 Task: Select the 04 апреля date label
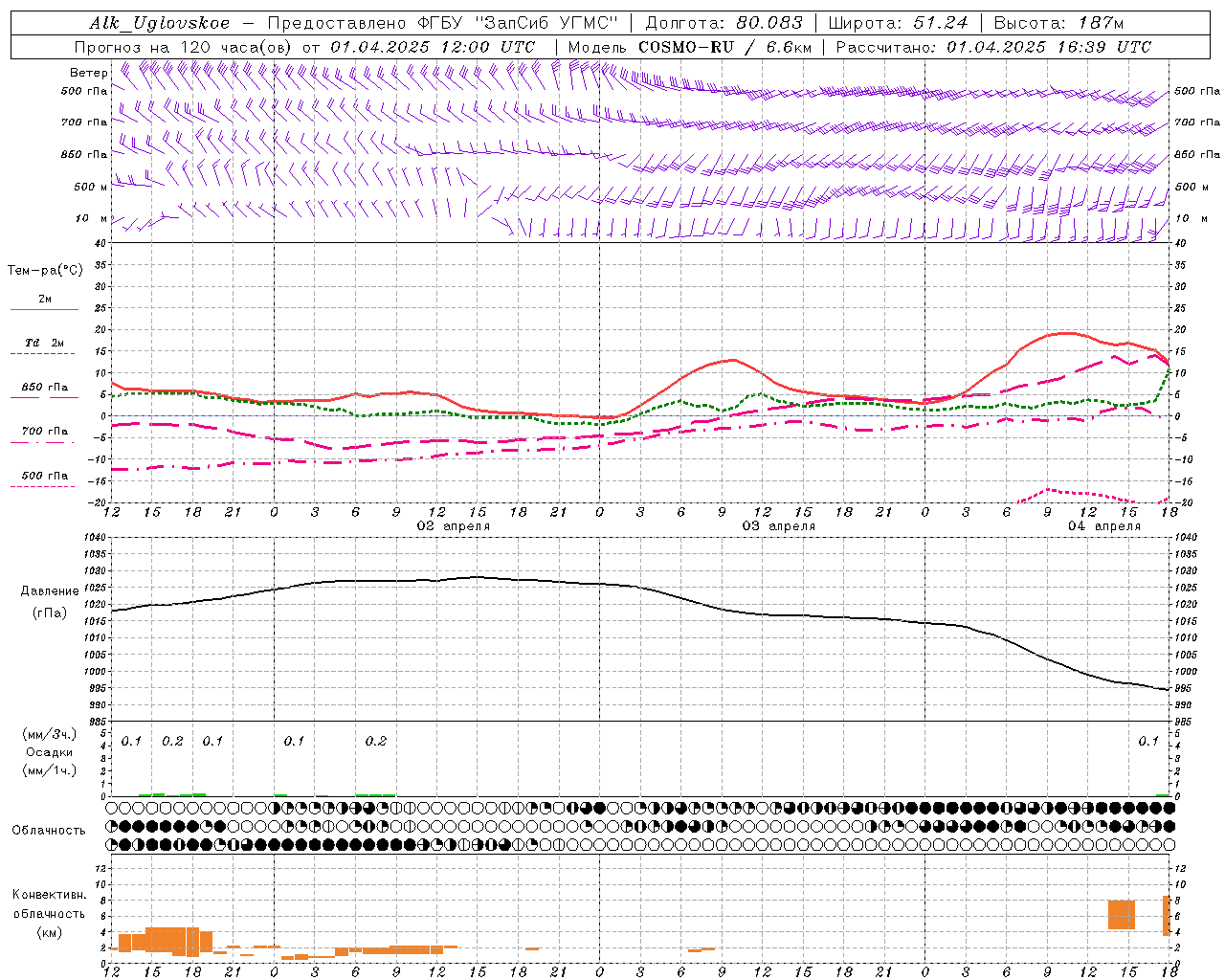[x=1104, y=526]
